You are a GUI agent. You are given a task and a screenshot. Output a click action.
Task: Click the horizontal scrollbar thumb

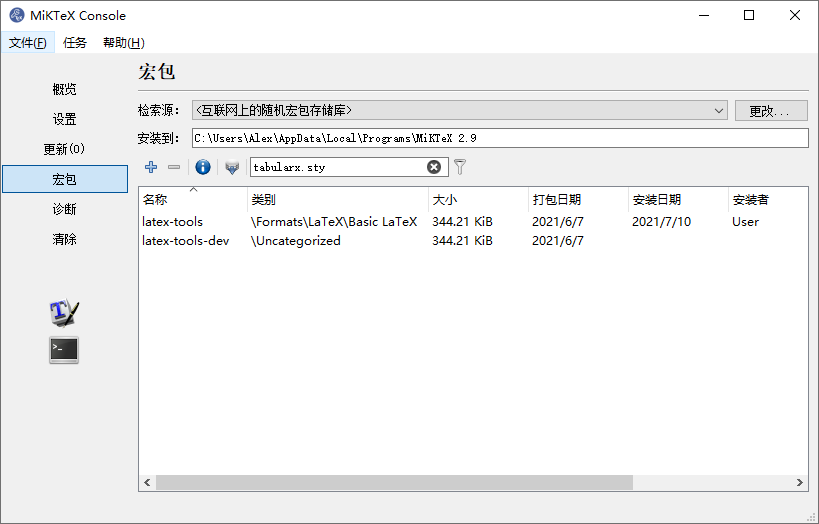[394, 482]
